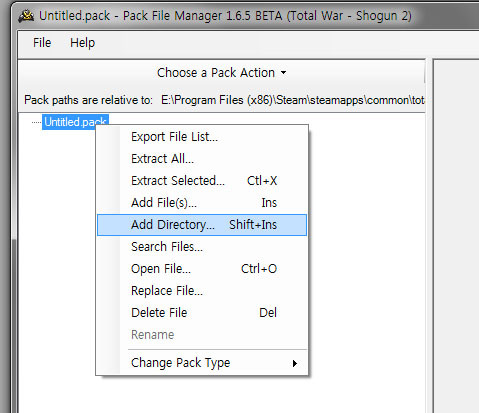479x413 pixels.
Task: Click Extract Selected... menu entry
Action: [x=202, y=181]
